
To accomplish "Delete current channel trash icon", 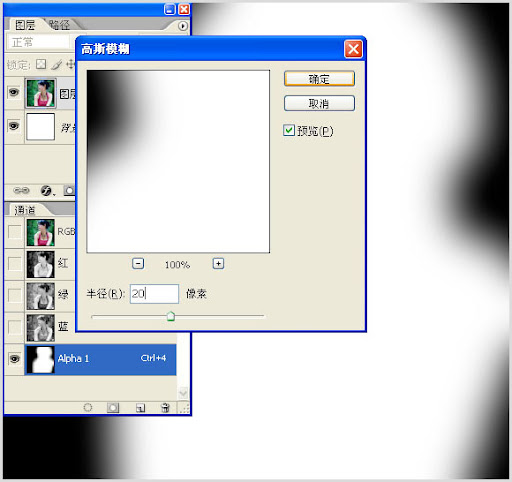I will 165,408.
